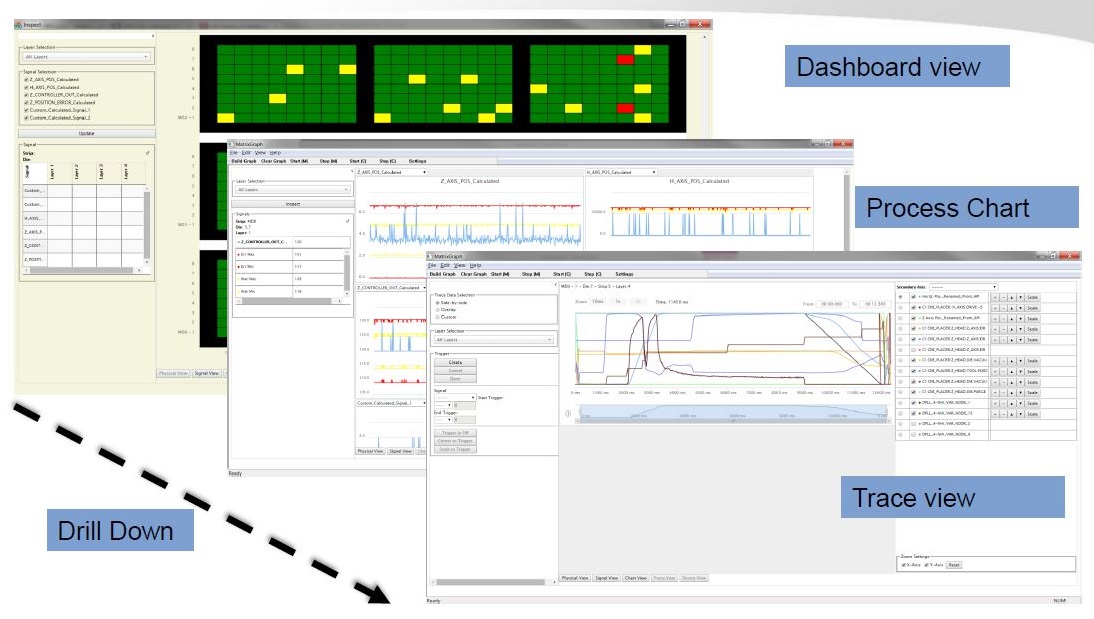Choose the Custom trace data option
The width and height of the screenshot is (1094, 619).
coord(437,317)
